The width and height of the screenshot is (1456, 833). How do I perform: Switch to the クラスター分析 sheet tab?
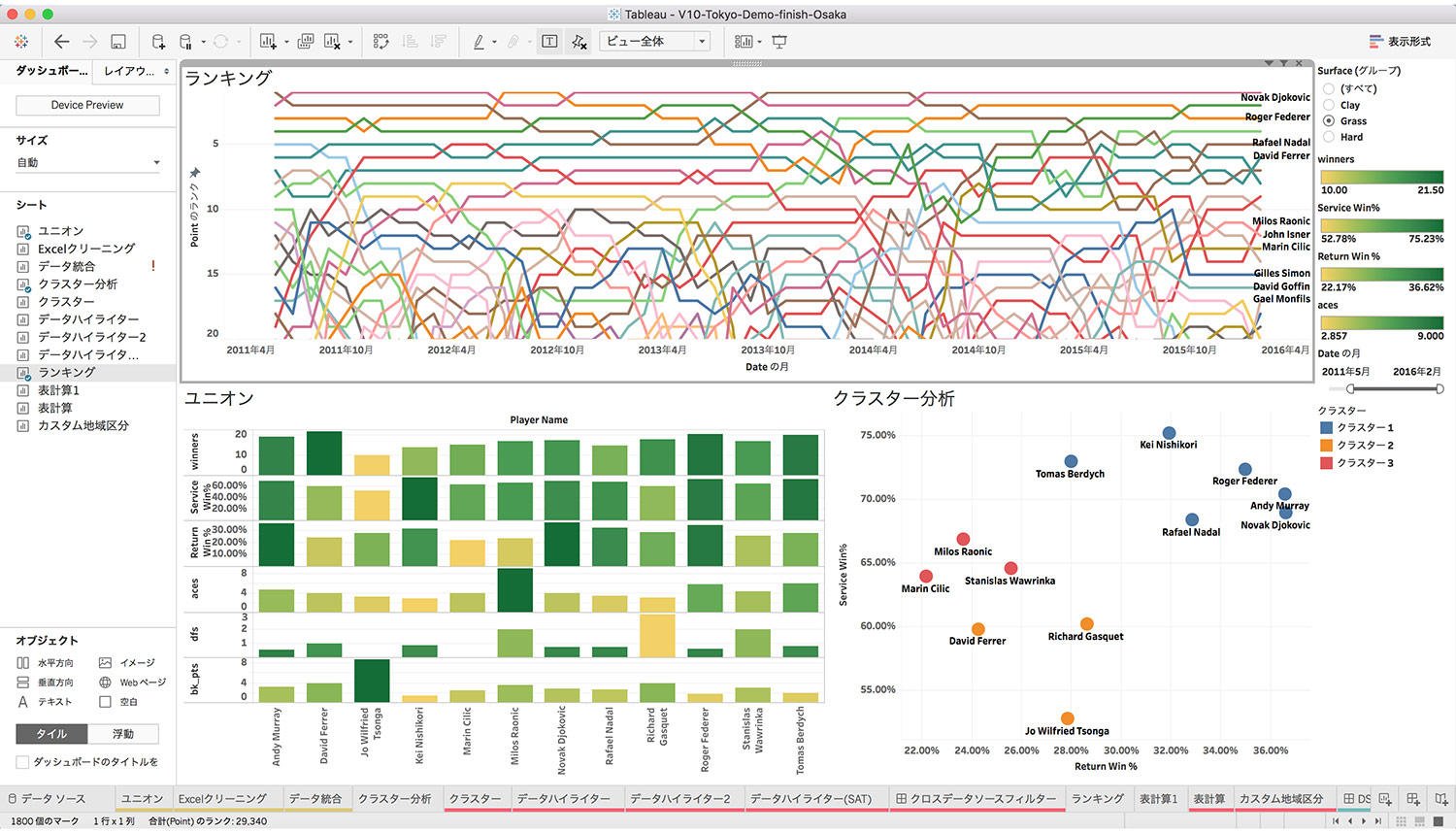tap(395, 798)
